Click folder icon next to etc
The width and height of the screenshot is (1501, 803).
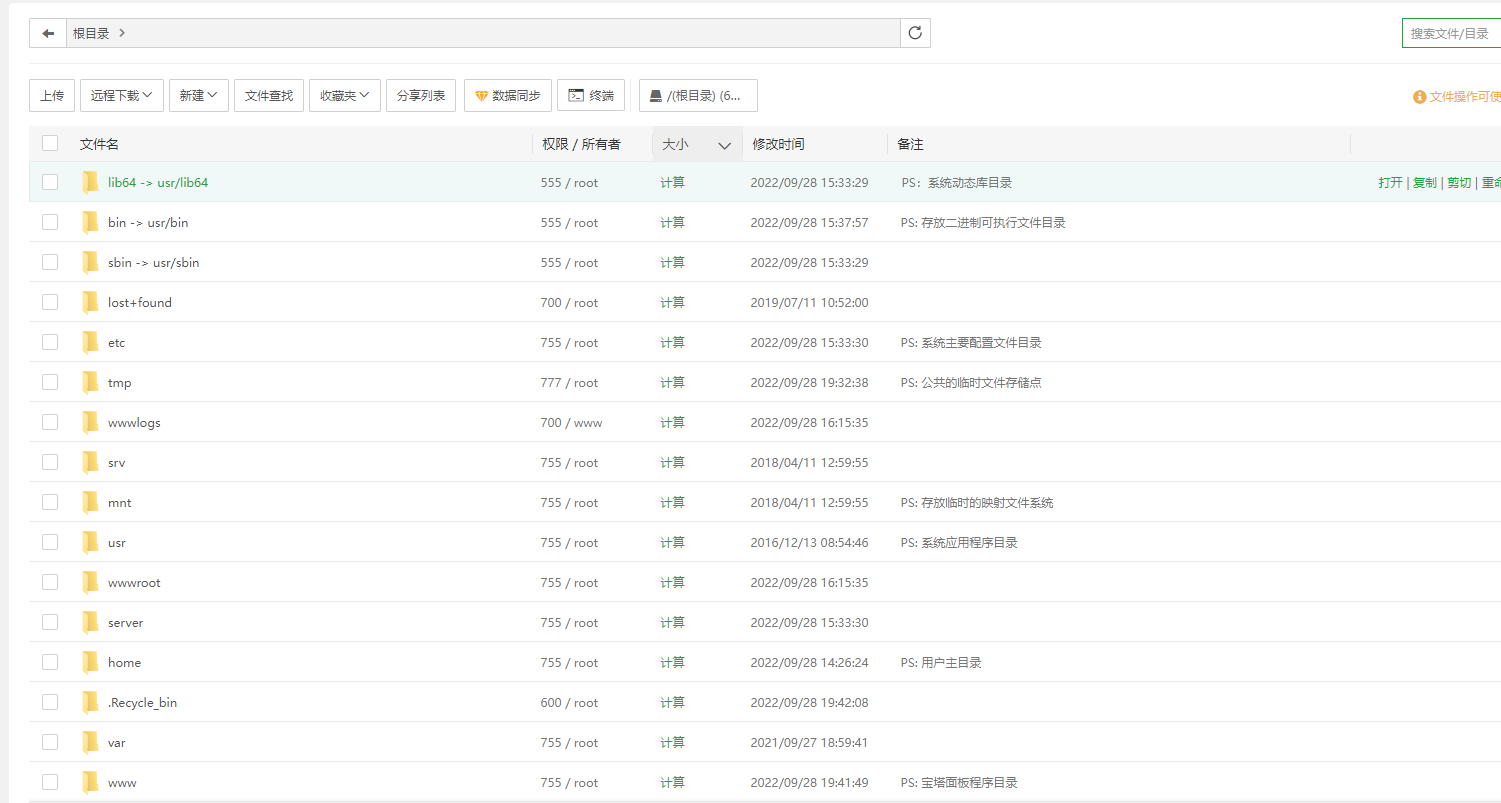click(x=91, y=342)
